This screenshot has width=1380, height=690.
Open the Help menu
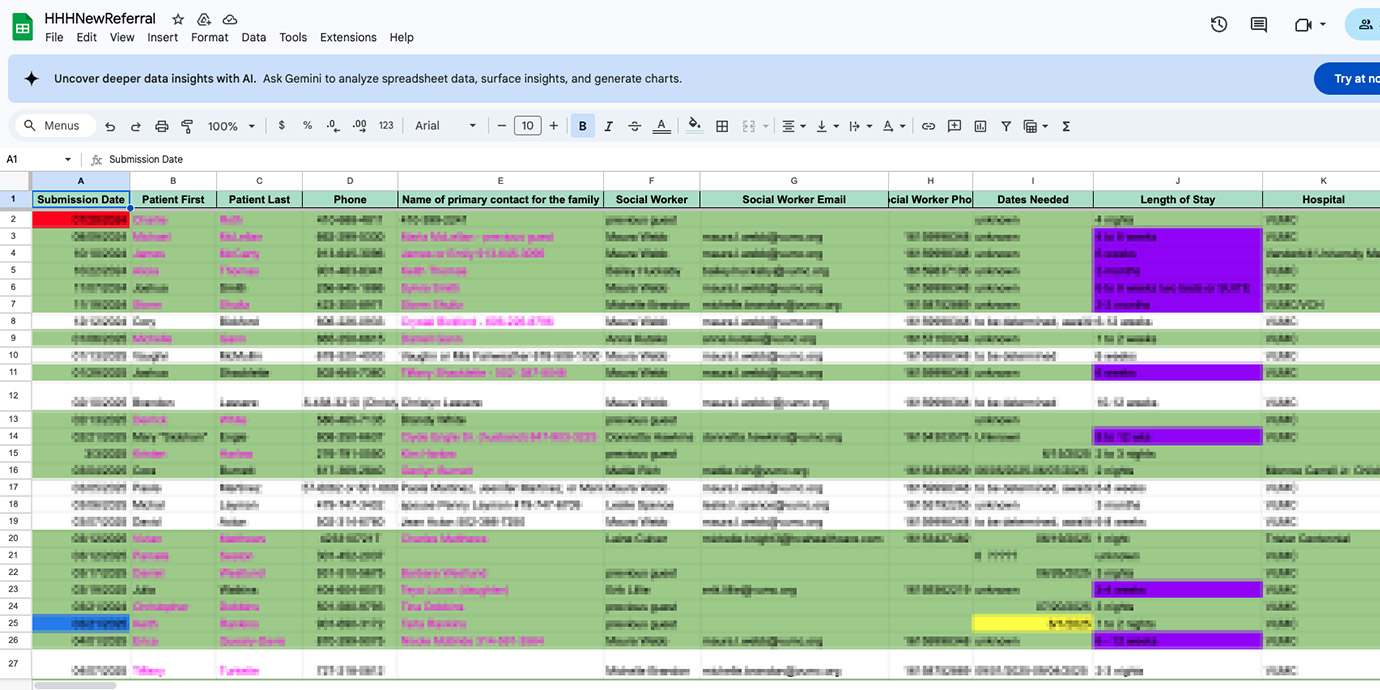click(x=401, y=37)
